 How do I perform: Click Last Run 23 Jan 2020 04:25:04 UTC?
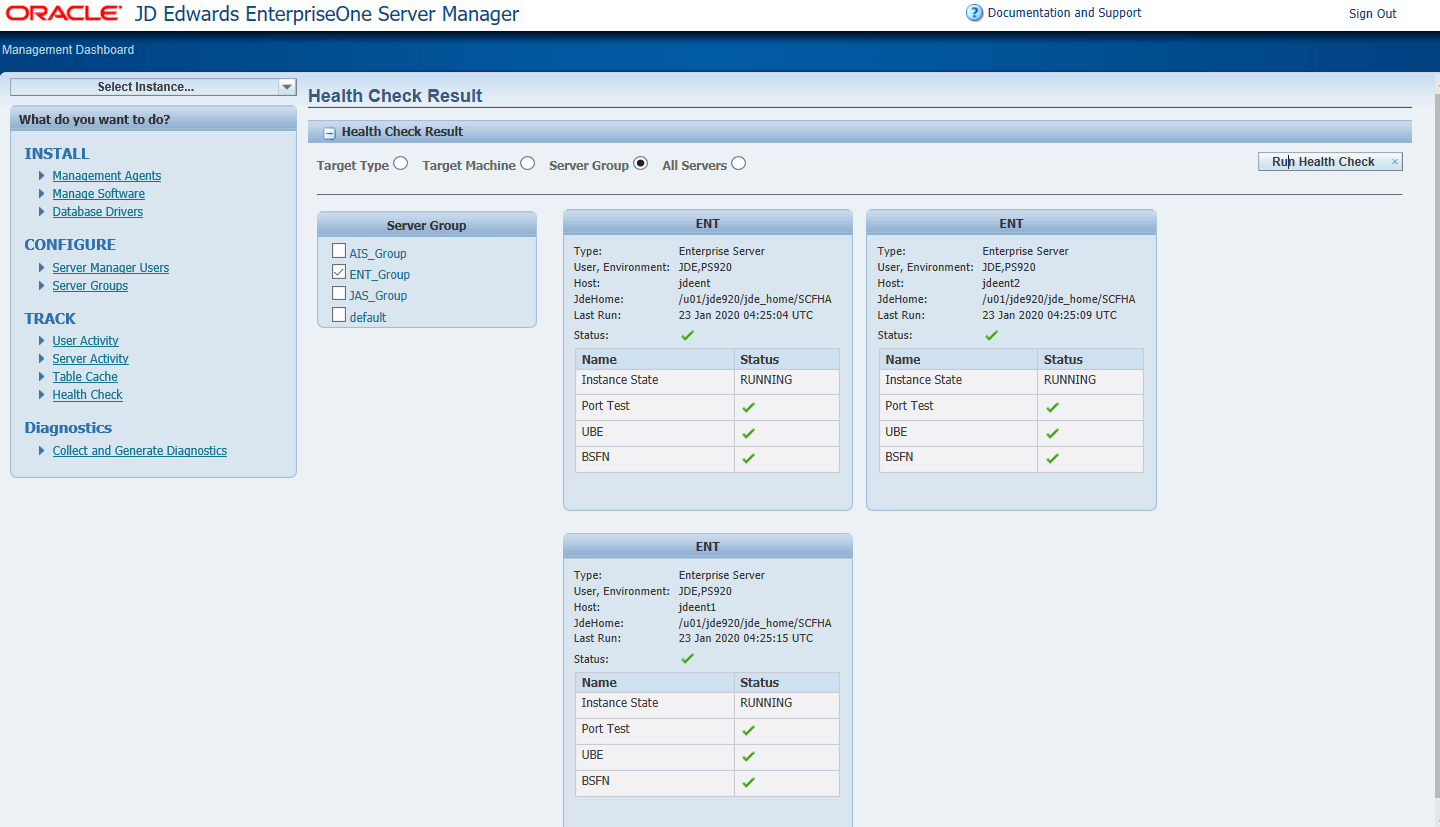[746, 315]
